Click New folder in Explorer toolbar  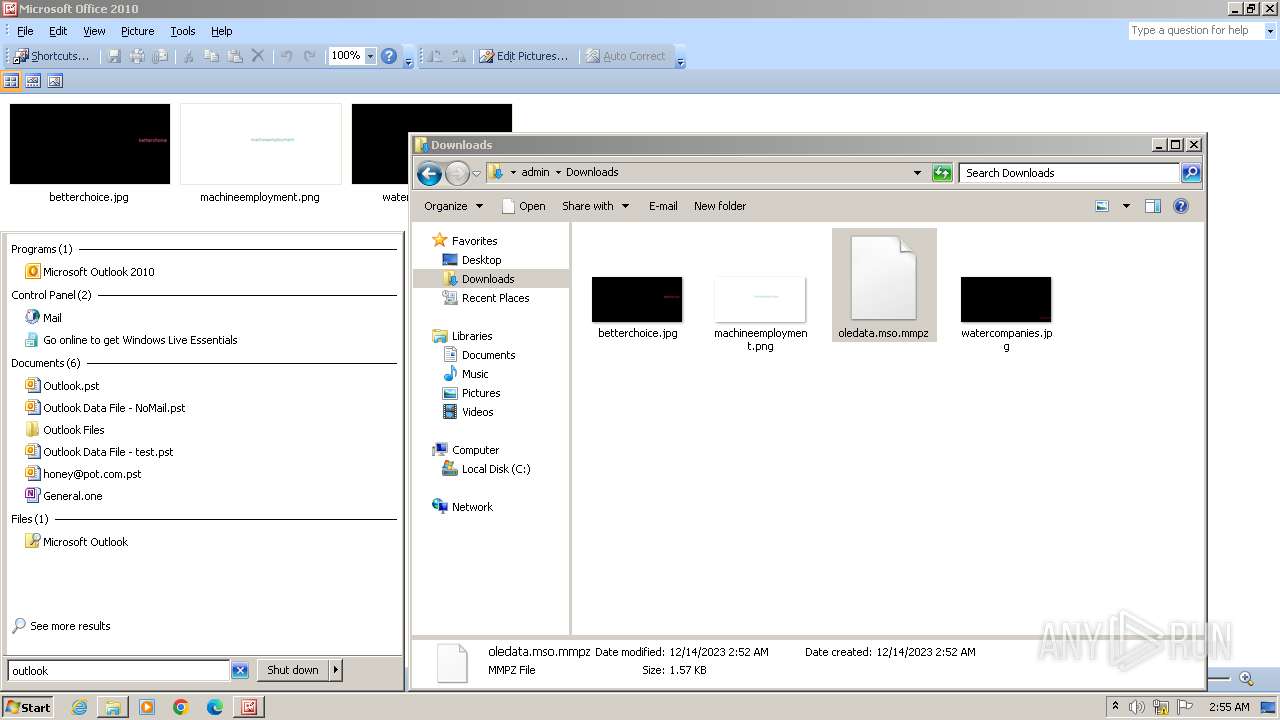(720, 206)
